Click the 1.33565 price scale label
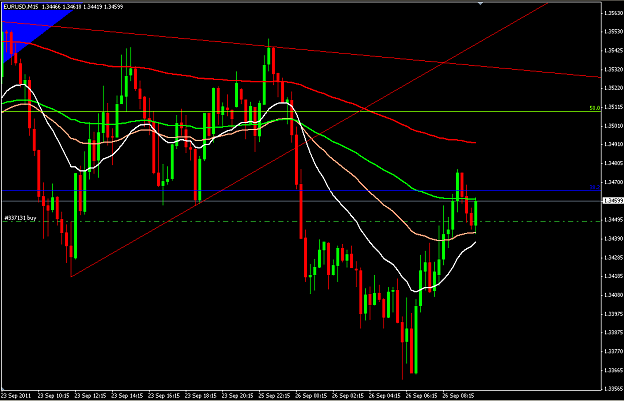The height and width of the screenshot is (401, 625). pos(613,389)
